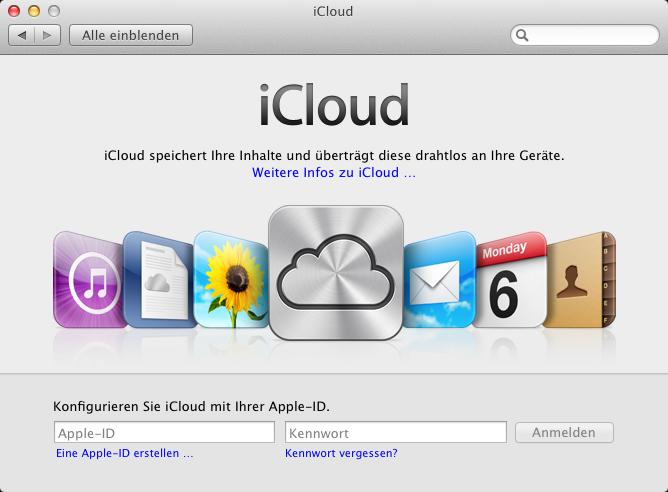The width and height of the screenshot is (668, 492).
Task: Open the Kennwort vergessen? link
Action: pyautogui.click(x=341, y=453)
